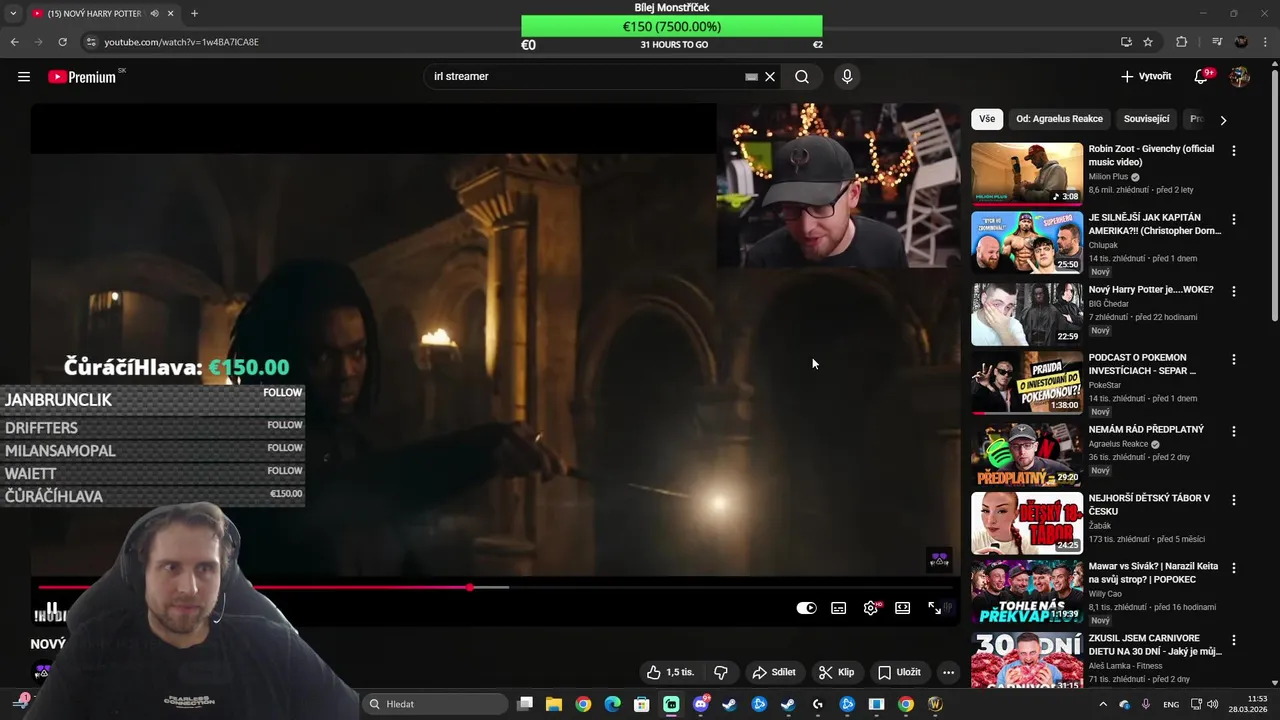This screenshot has width=1280, height=720.
Task: Click the Windows taskbar Hledat search box
Action: [434, 704]
